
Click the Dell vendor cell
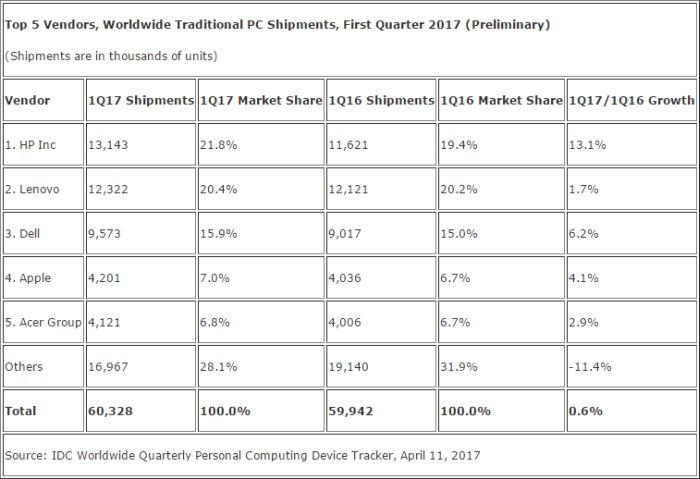click(x=43, y=233)
